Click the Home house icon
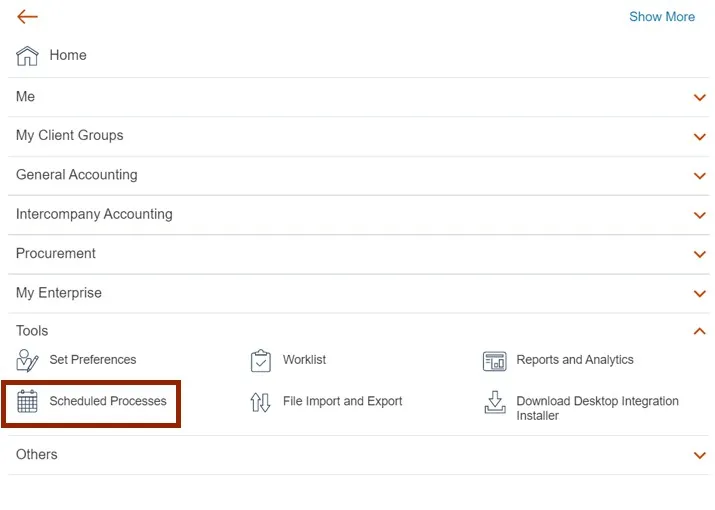This screenshot has height=510, width=715. (28, 56)
